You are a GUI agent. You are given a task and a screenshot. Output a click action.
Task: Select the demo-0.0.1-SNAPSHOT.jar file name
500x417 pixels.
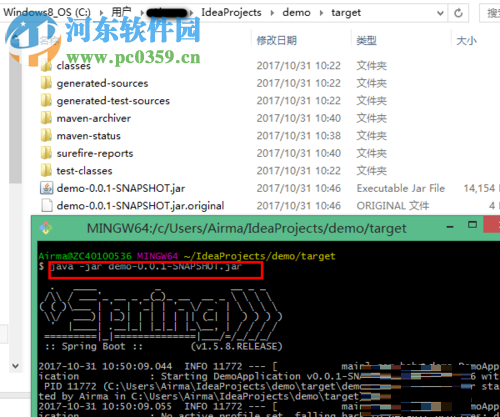[121, 188]
